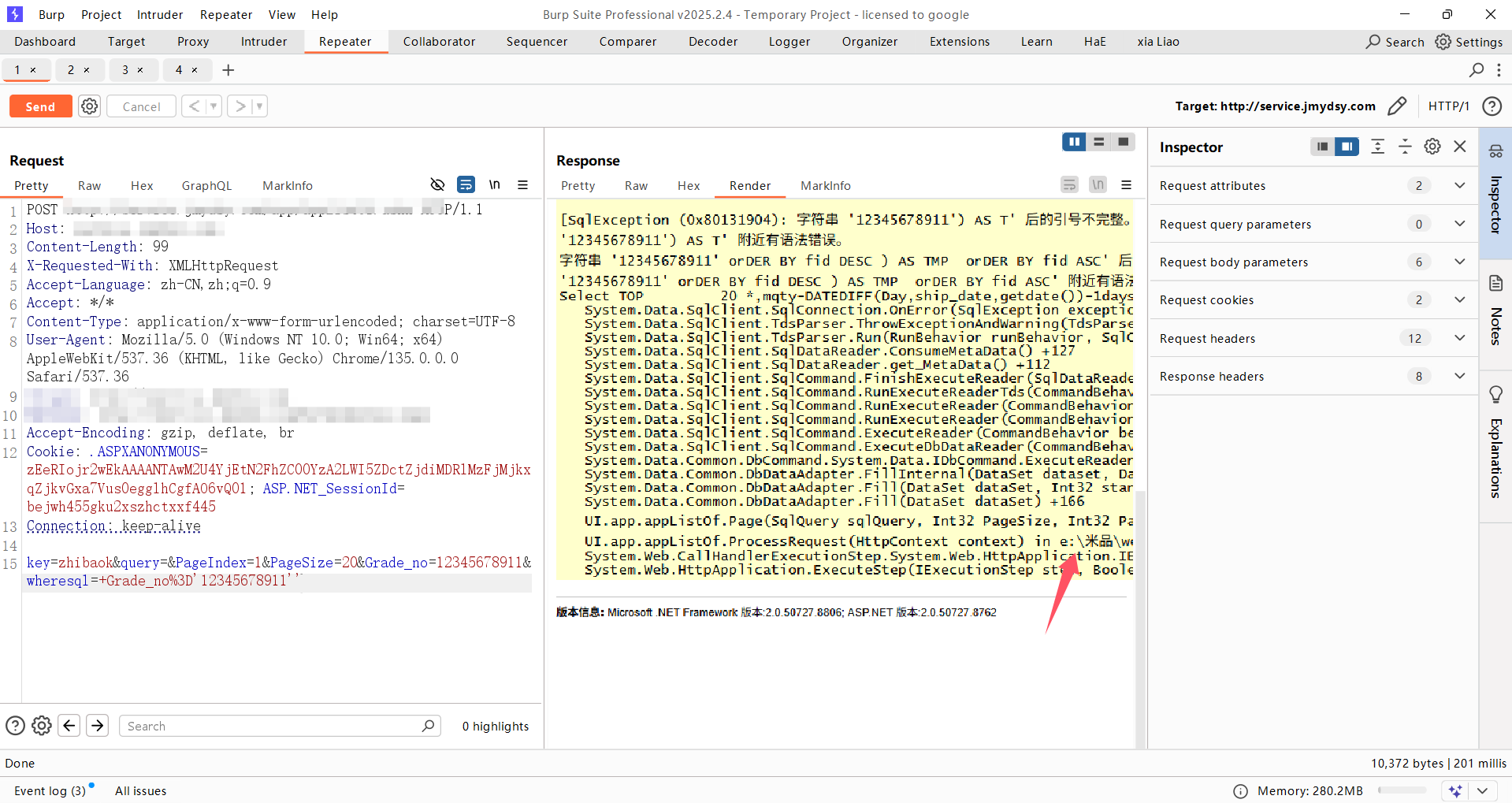This screenshot has height=803, width=1512.
Task: Open search settings gear at bottom left
Action: click(x=42, y=726)
